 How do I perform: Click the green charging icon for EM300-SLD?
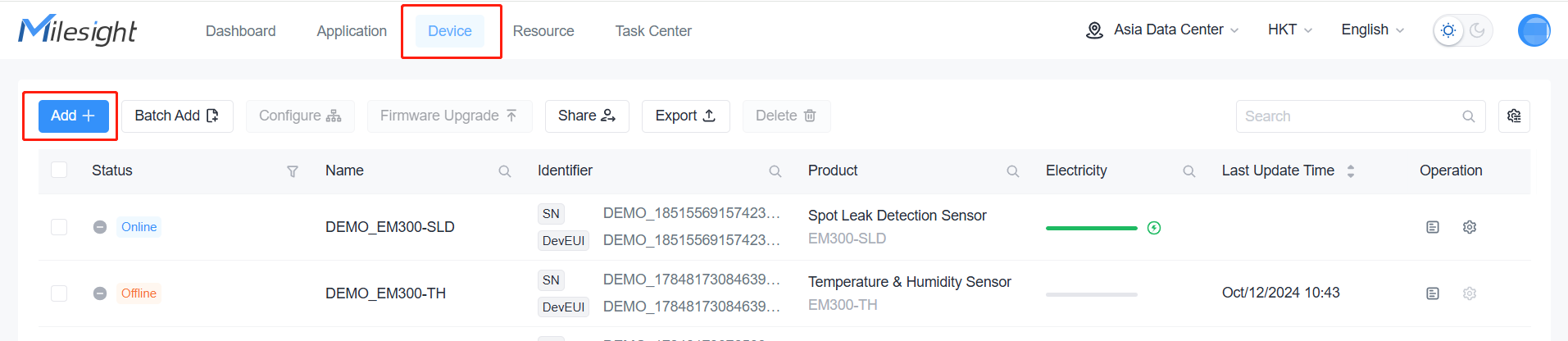click(1154, 228)
